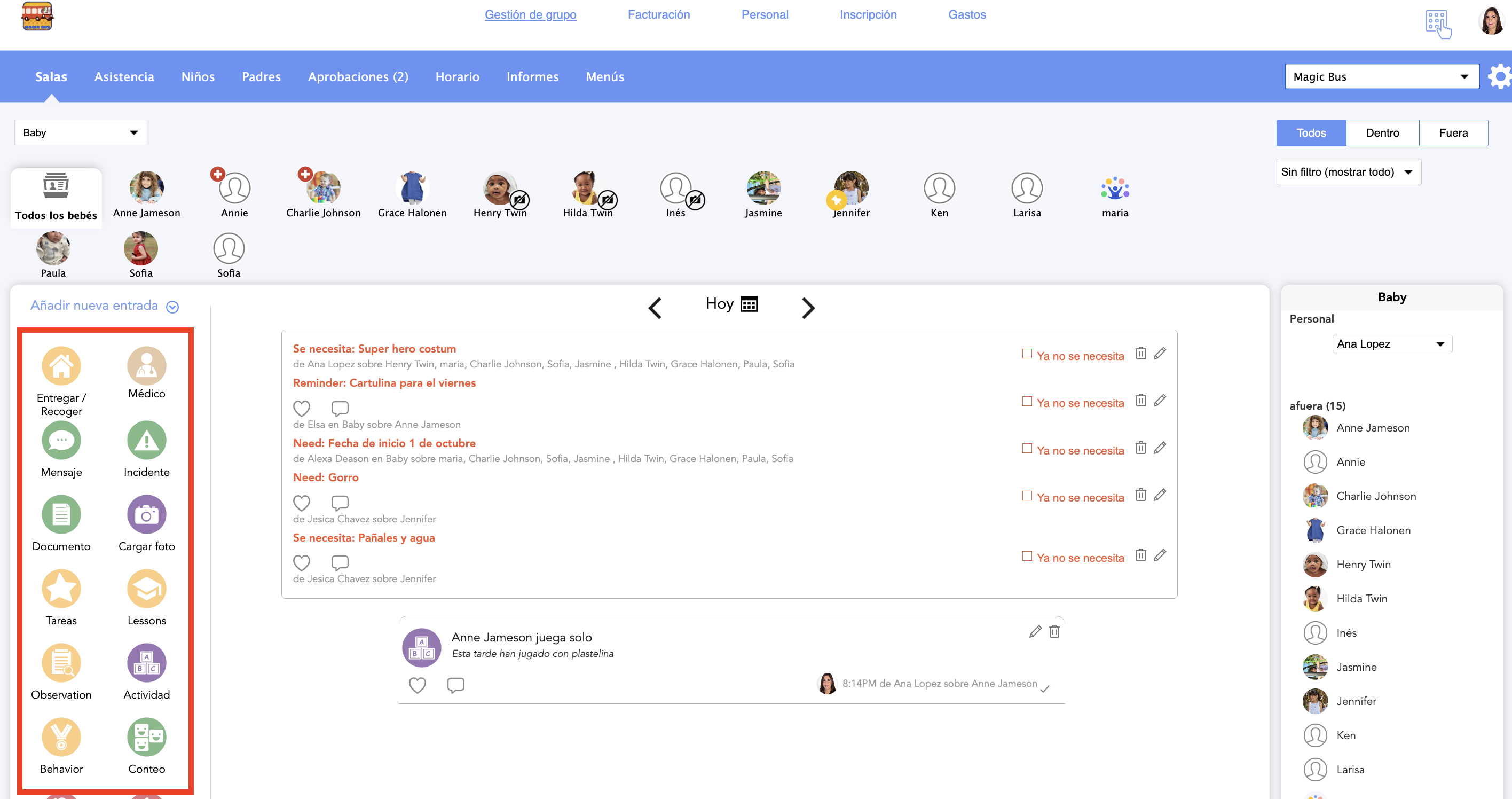Viewport: 1512px width, 799px height.
Task: Open the Baby room dropdown
Action: click(x=80, y=132)
